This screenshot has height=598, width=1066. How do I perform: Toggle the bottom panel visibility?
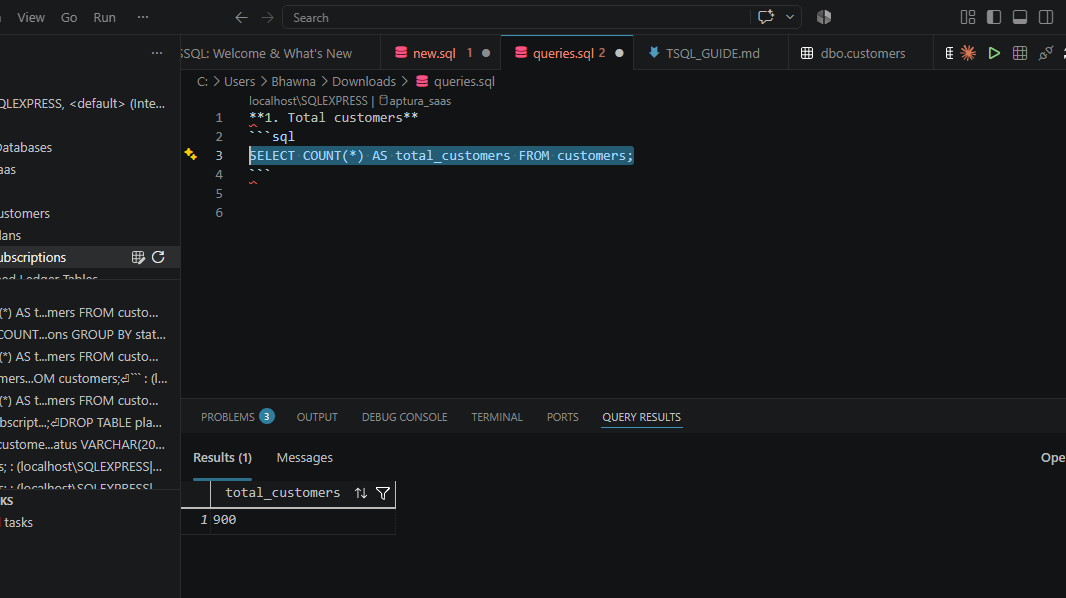pyautogui.click(x=1020, y=18)
